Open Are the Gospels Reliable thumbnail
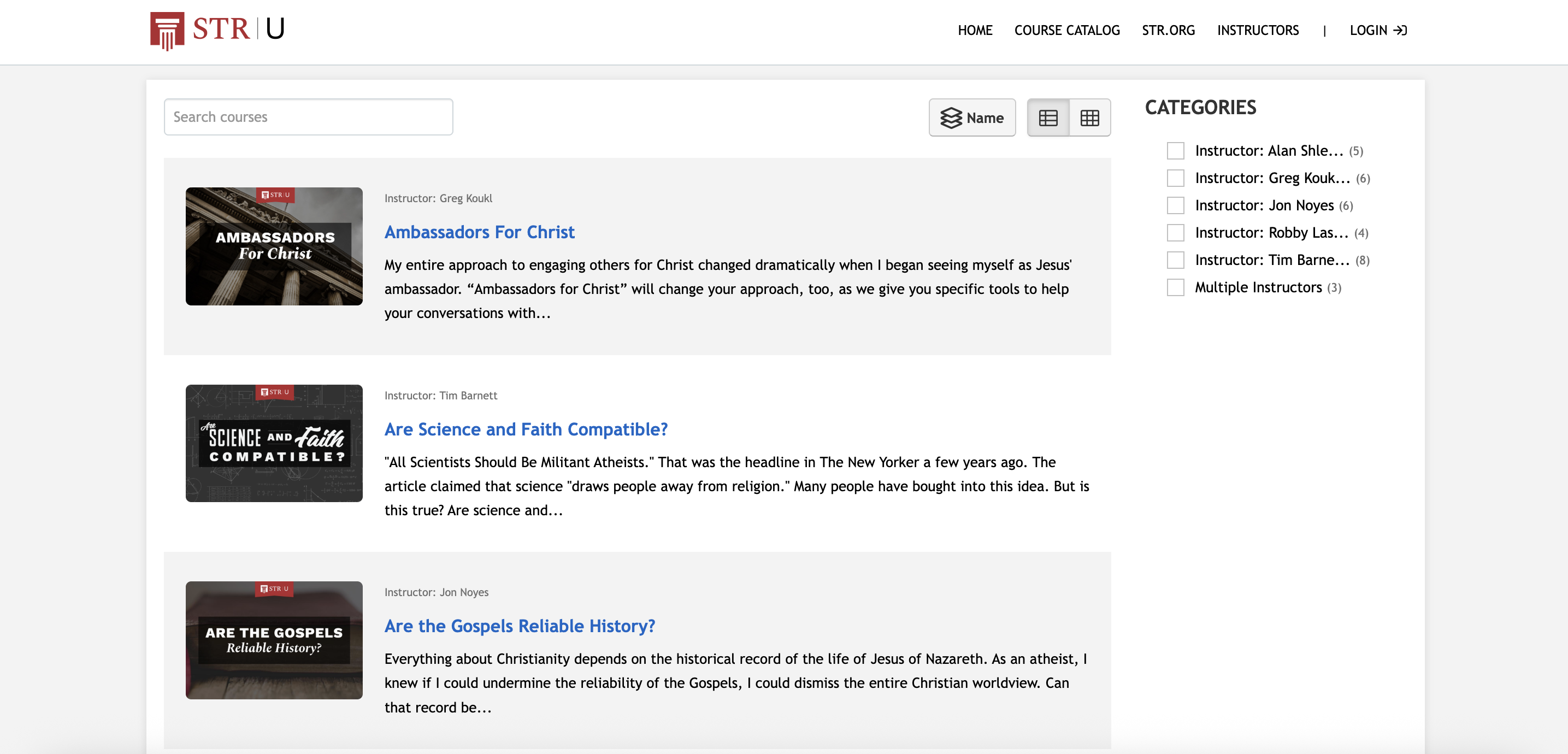 point(274,640)
